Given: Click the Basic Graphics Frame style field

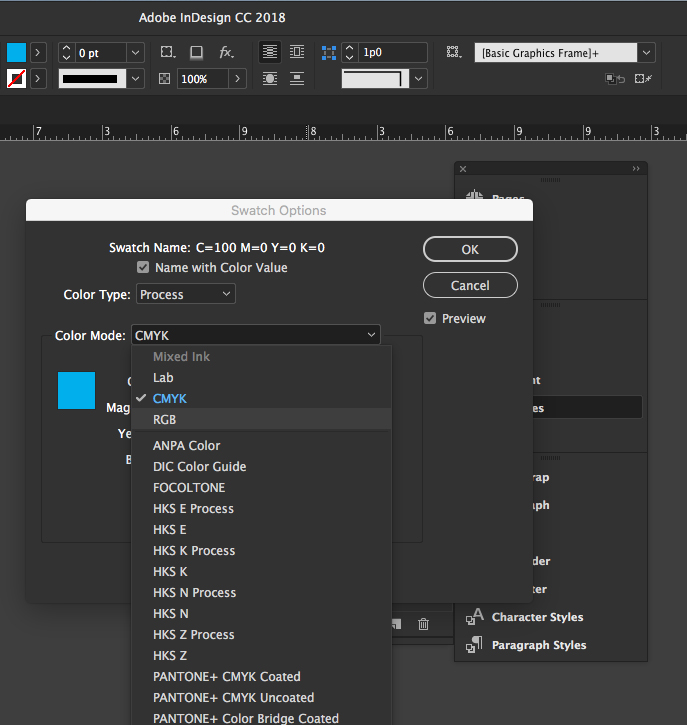Looking at the screenshot, I should tap(556, 53).
